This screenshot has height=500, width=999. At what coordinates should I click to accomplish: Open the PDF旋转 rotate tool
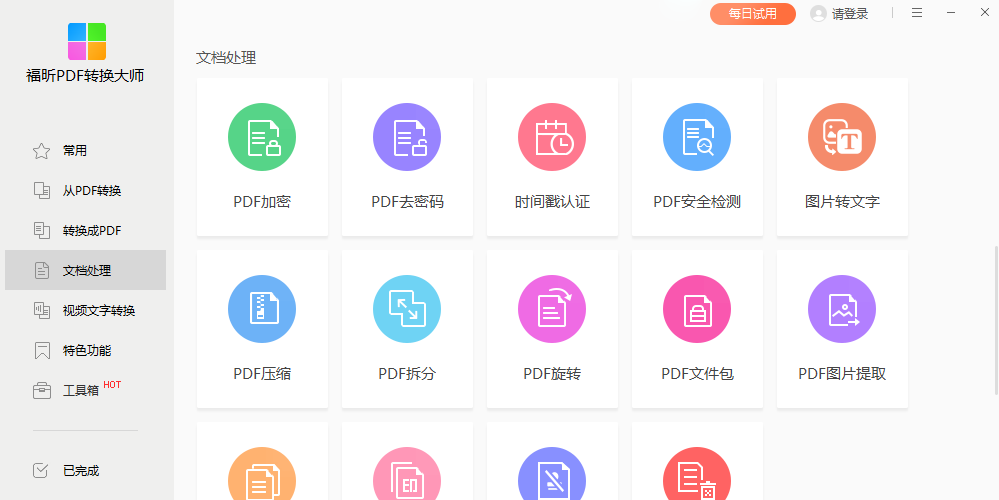point(552,329)
